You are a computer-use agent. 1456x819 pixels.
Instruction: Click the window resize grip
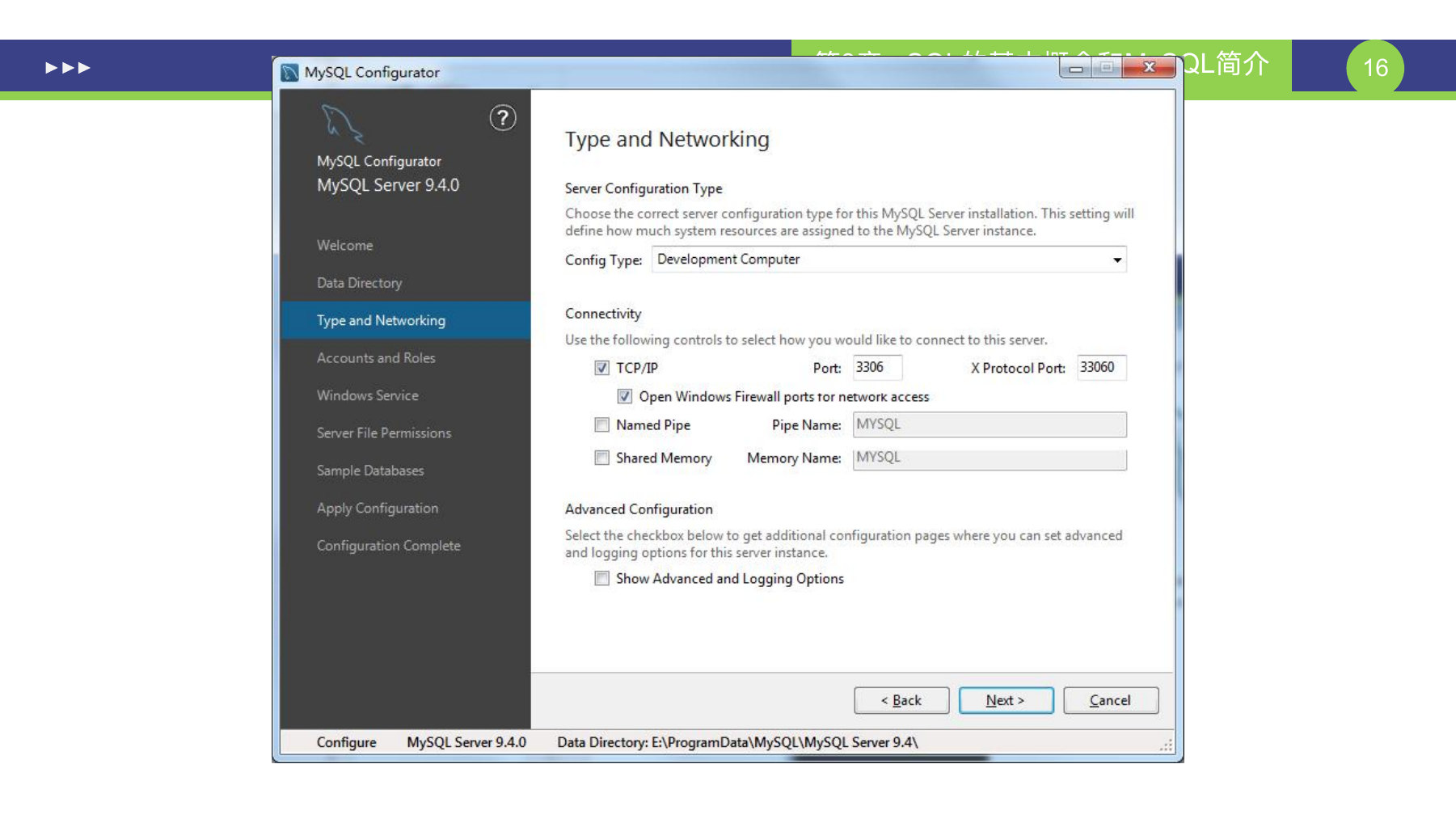(x=1166, y=745)
